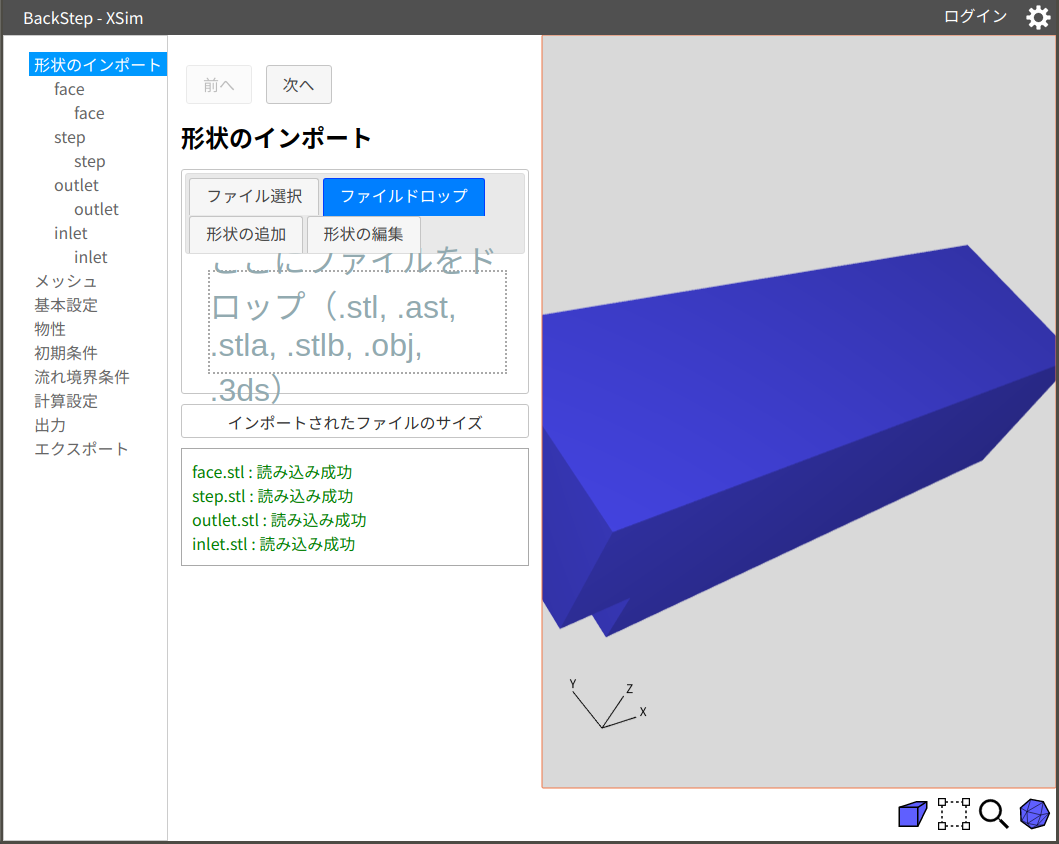1059x844 pixels.
Task: Expand インポートされたファイルのサイズ section
Action: click(x=354, y=422)
